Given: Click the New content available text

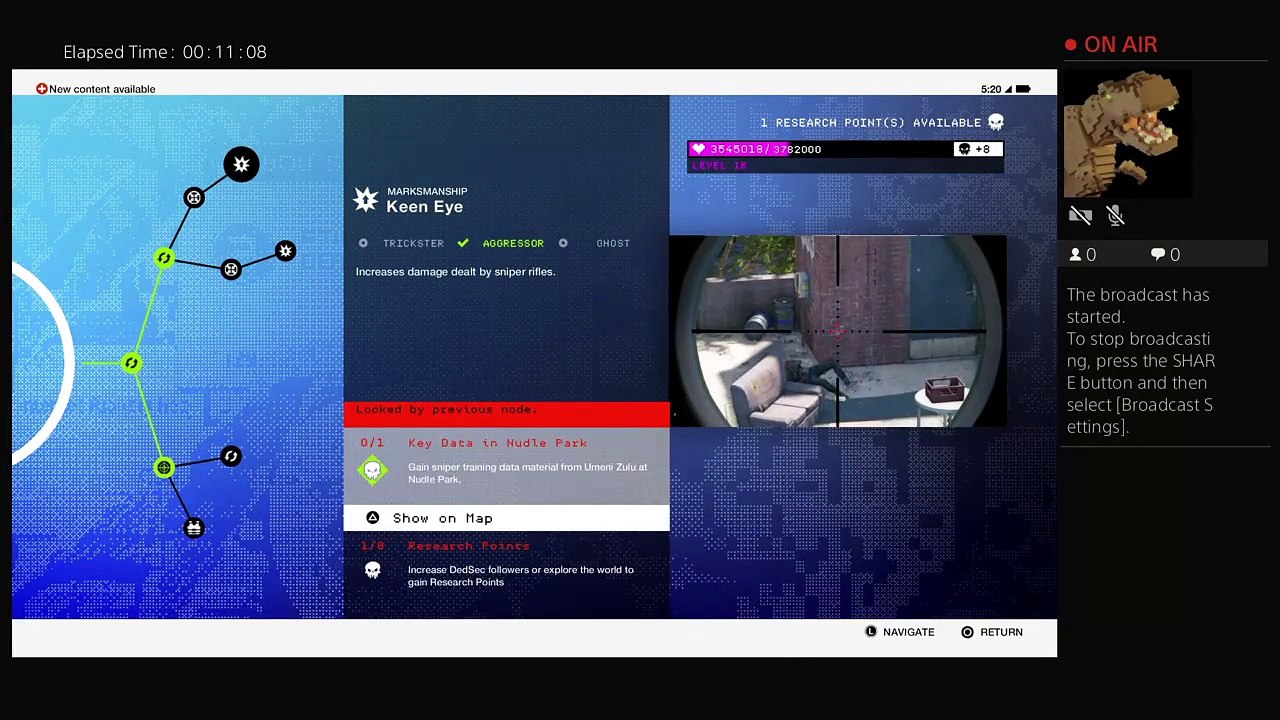Looking at the screenshot, I should point(102,89).
